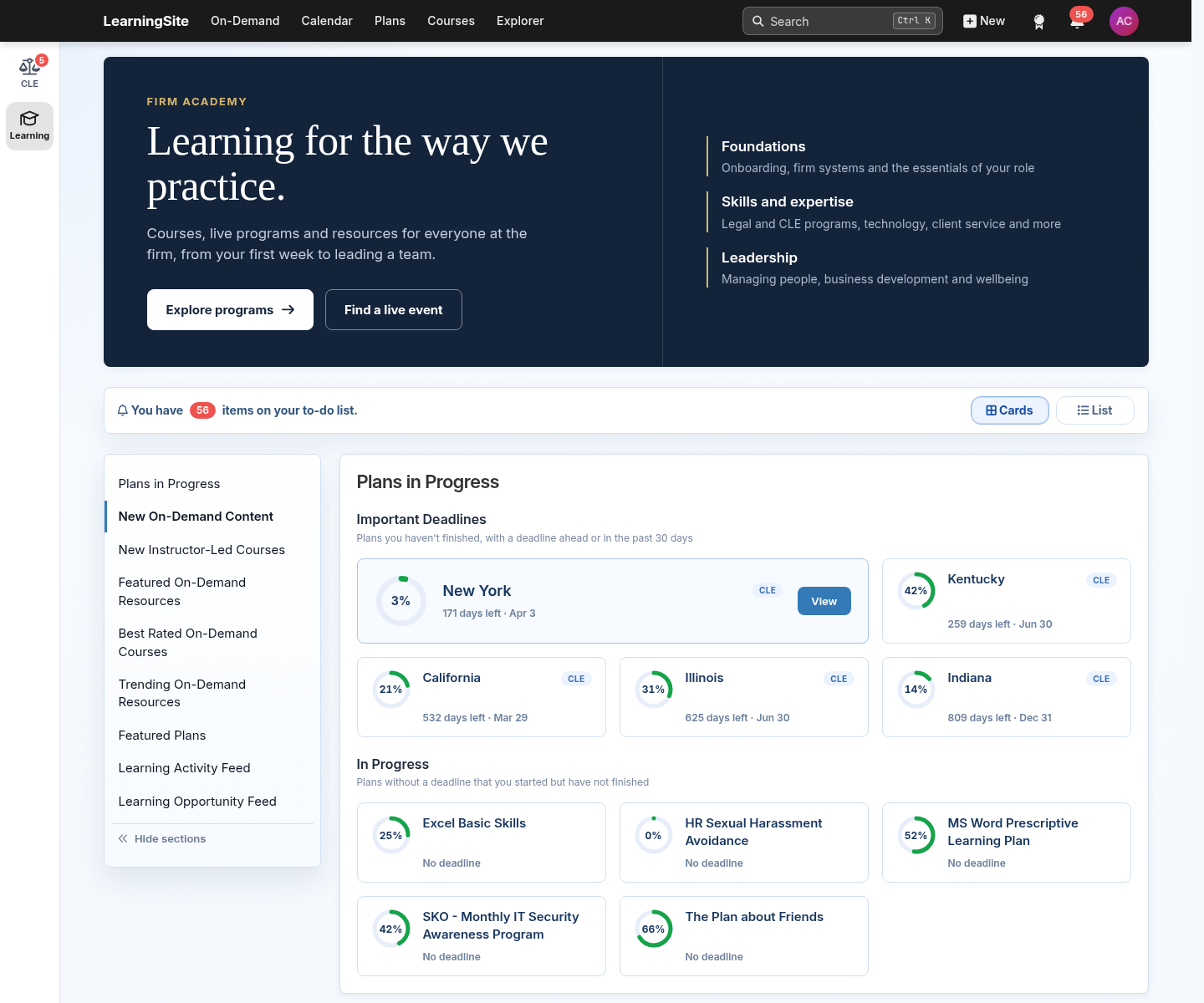Open the Explorer nav item

point(520,21)
